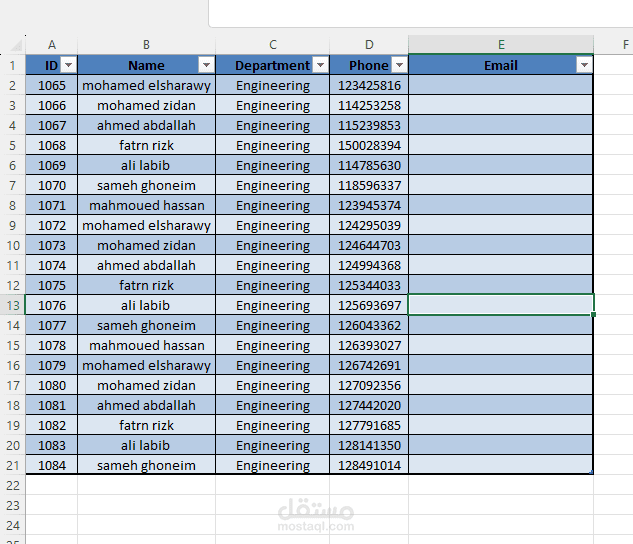633x544 pixels.
Task: Select column C header
Action: click(x=273, y=44)
